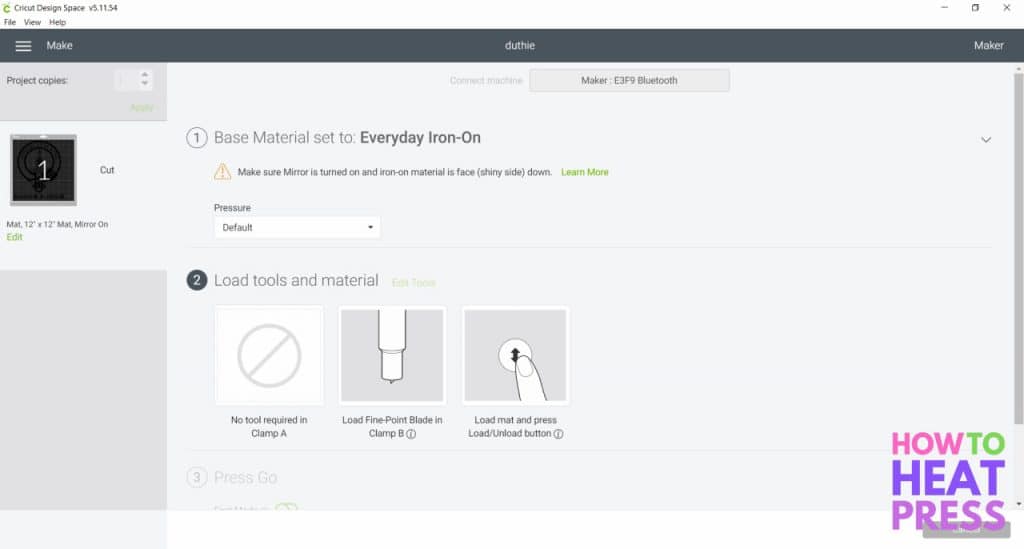Screen dimensions: 1024x549
Task: Click the info icon after Load/Unload button
Action: point(558,434)
